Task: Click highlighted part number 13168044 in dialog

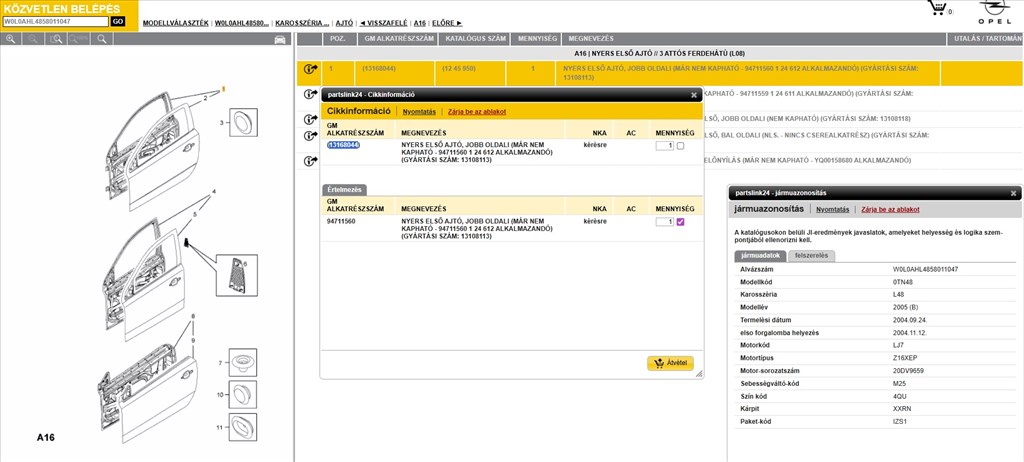Action: 343,145
